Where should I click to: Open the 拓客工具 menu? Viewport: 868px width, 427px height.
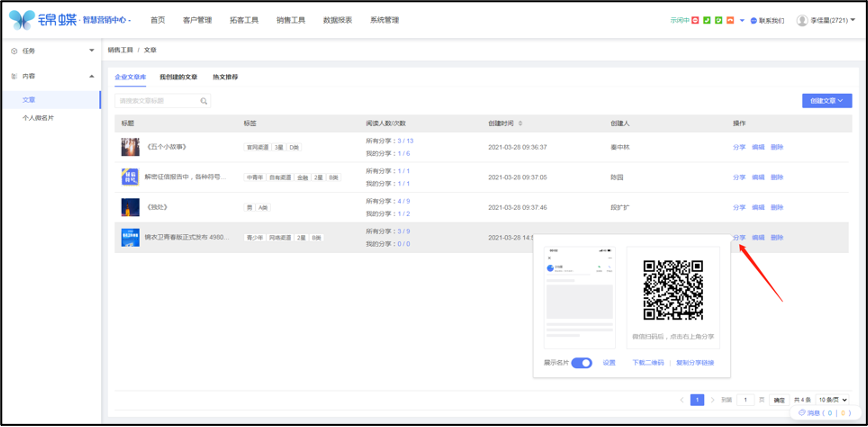244,20
